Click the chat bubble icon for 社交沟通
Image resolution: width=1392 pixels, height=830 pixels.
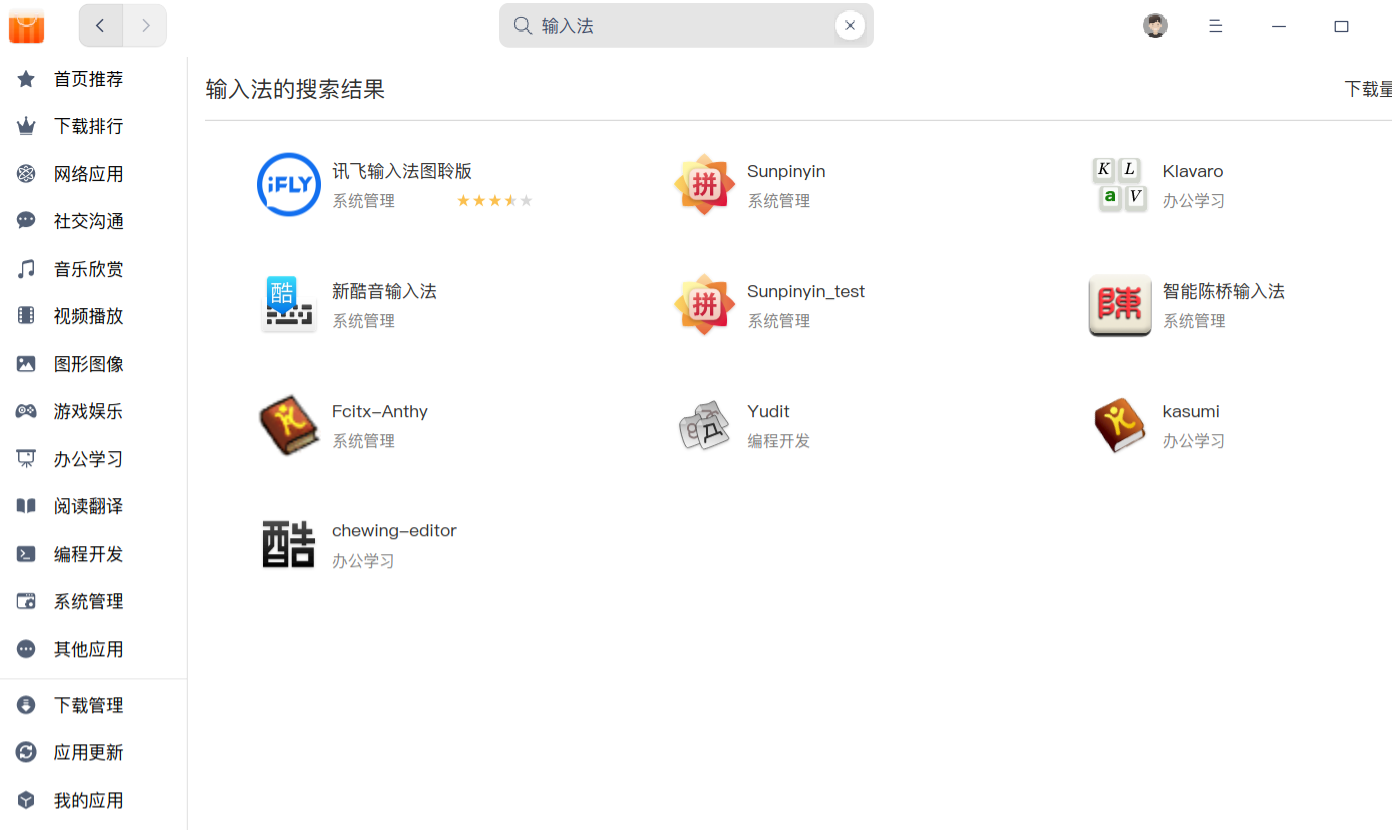click(x=26, y=221)
